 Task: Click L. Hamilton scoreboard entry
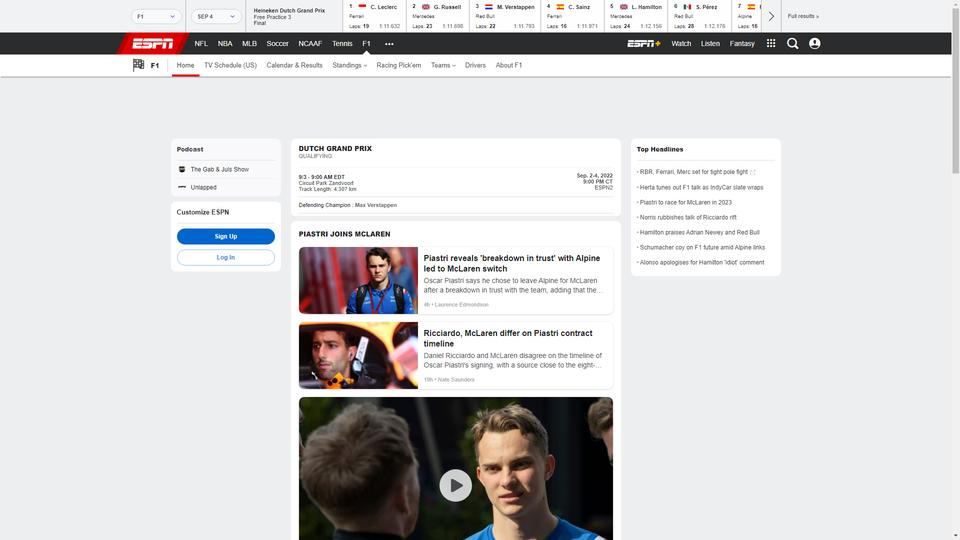(x=636, y=17)
